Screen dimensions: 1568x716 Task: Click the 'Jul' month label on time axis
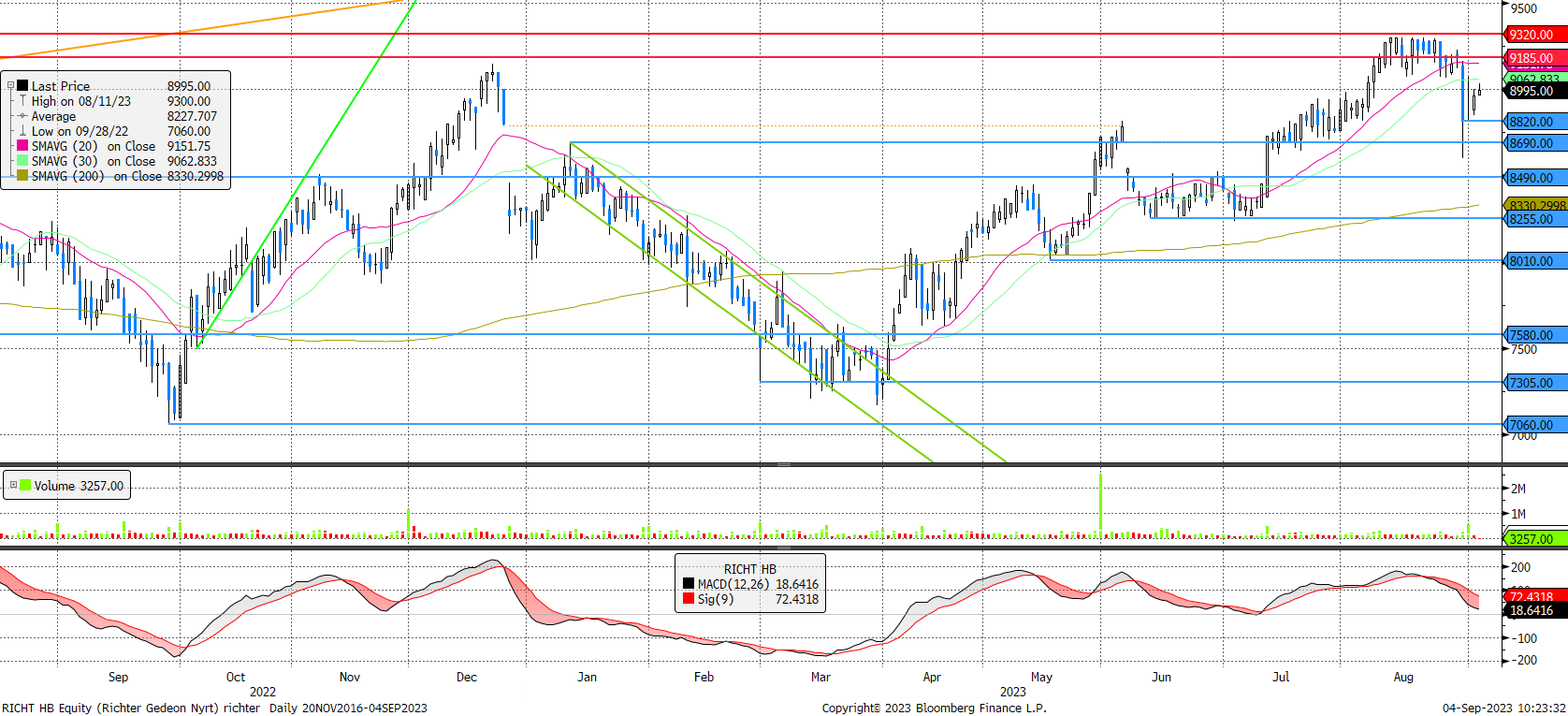coord(1281,677)
